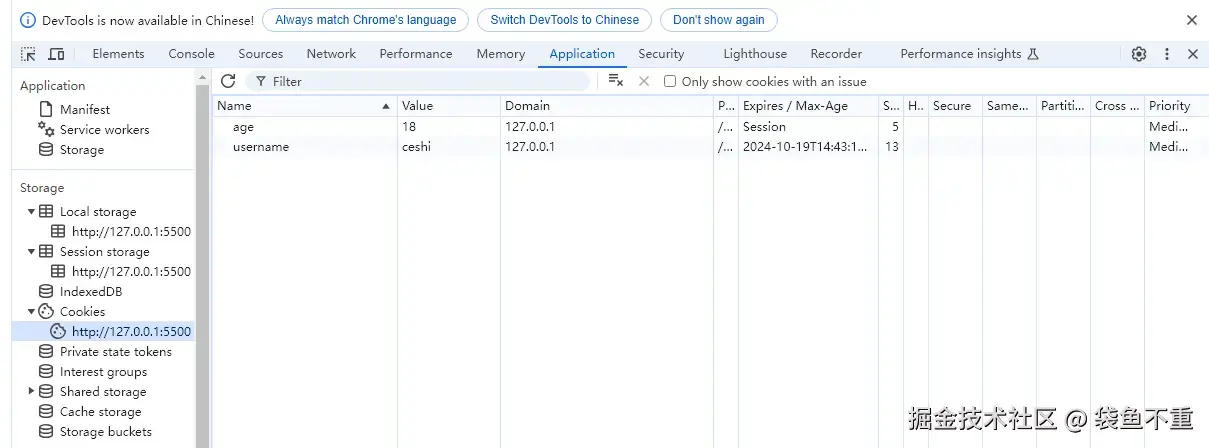Collapse the Cookies tree node
Screen dimensions: 1209x448
point(31,311)
